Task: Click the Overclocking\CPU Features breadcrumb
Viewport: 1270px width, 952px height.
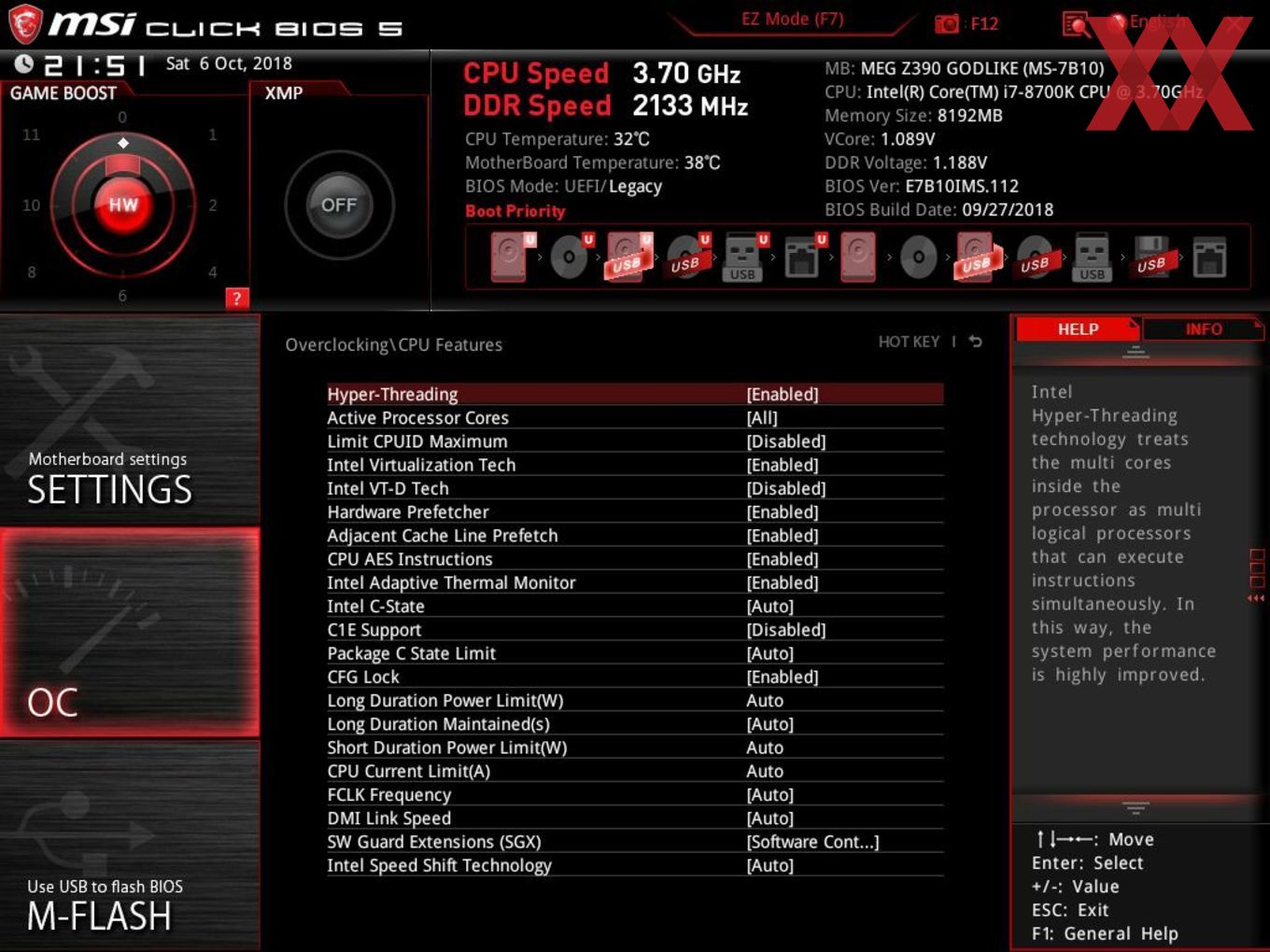Action: pyautogui.click(x=393, y=344)
